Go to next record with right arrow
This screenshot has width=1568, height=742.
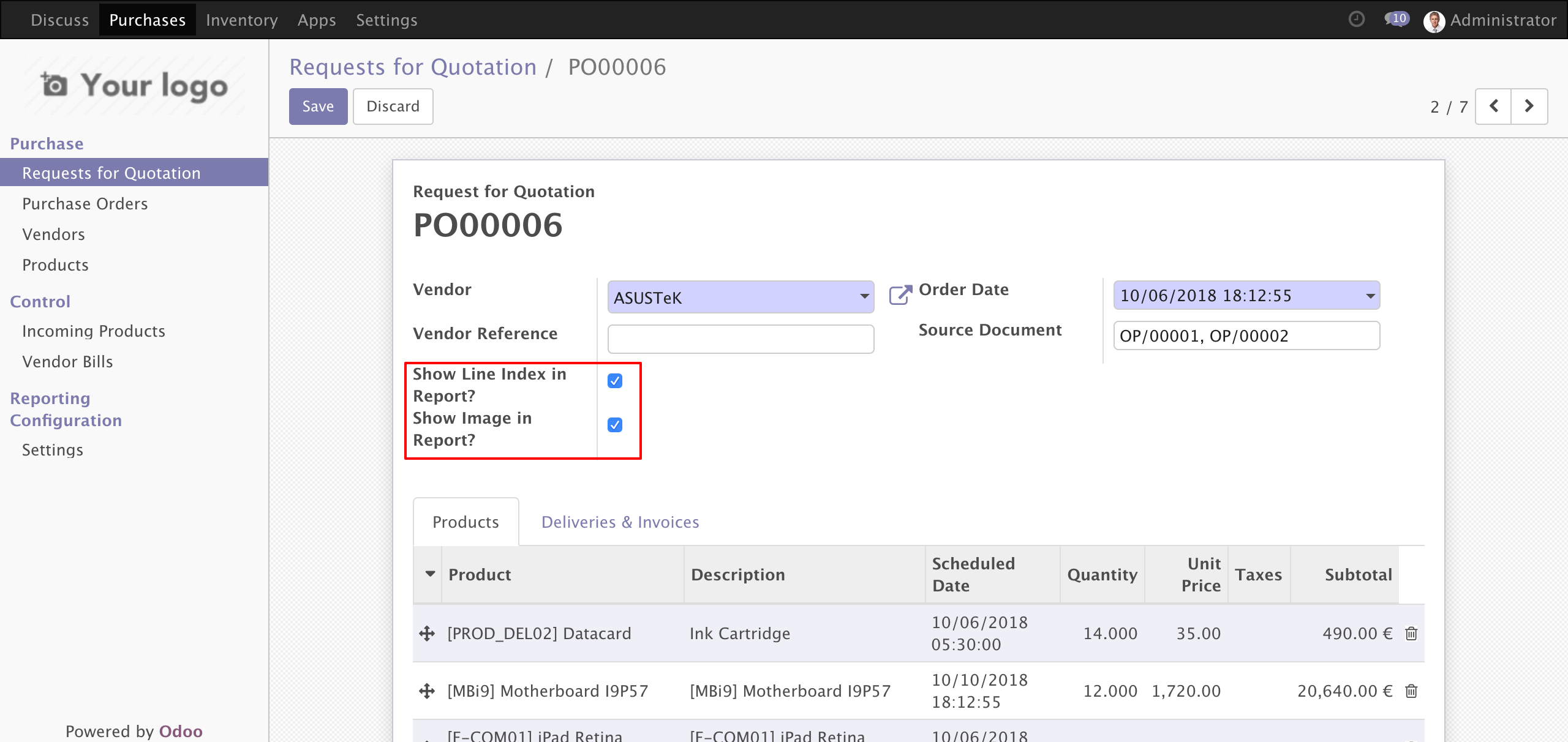(1529, 107)
